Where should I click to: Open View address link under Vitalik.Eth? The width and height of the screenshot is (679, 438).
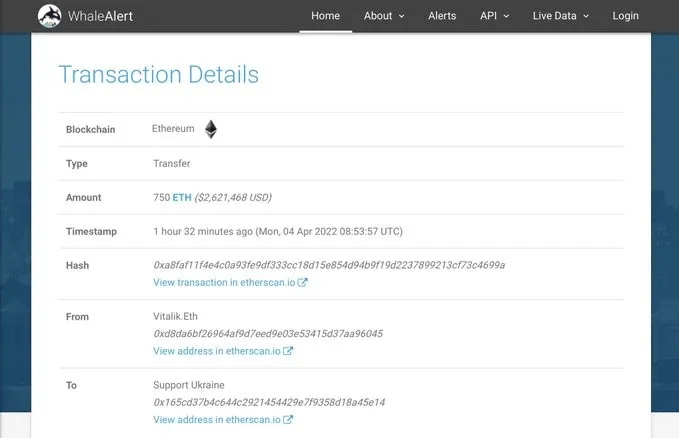pos(217,351)
